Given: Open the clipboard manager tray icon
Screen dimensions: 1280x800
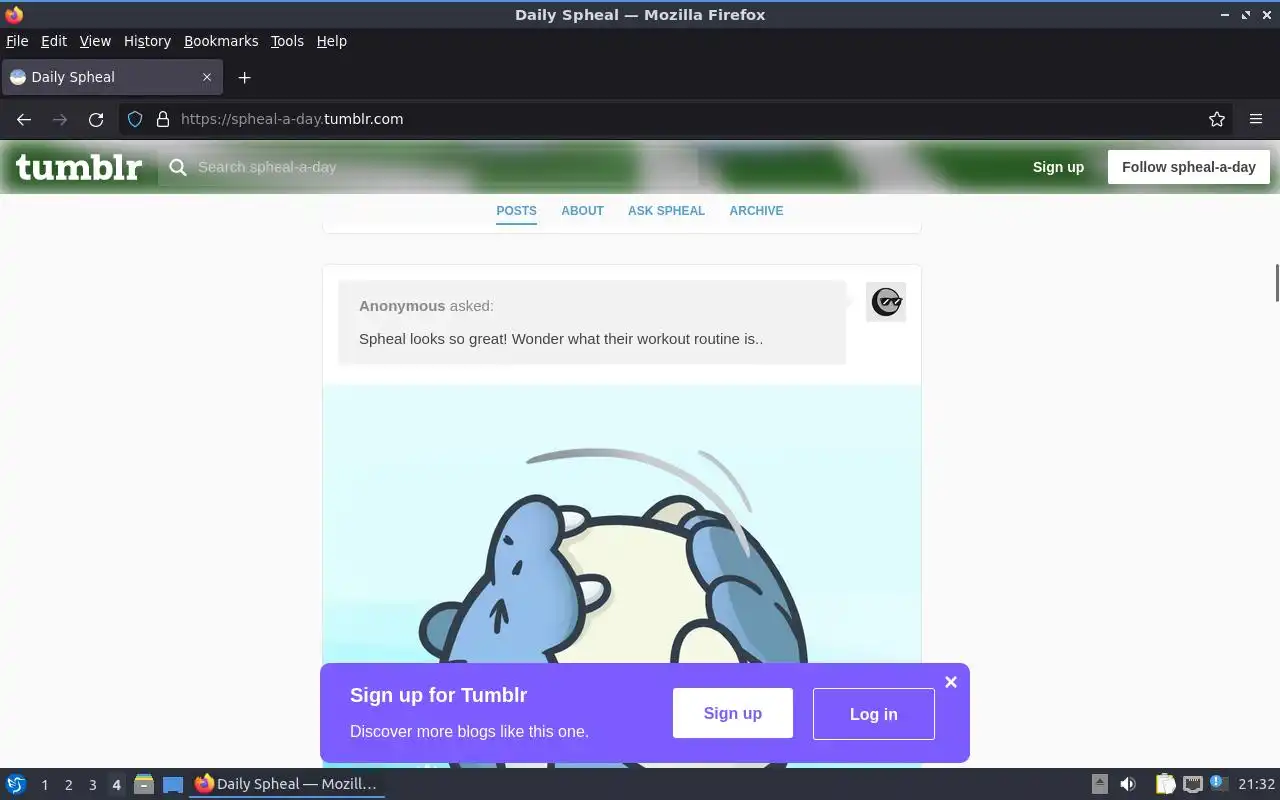Looking at the screenshot, I should [1165, 784].
